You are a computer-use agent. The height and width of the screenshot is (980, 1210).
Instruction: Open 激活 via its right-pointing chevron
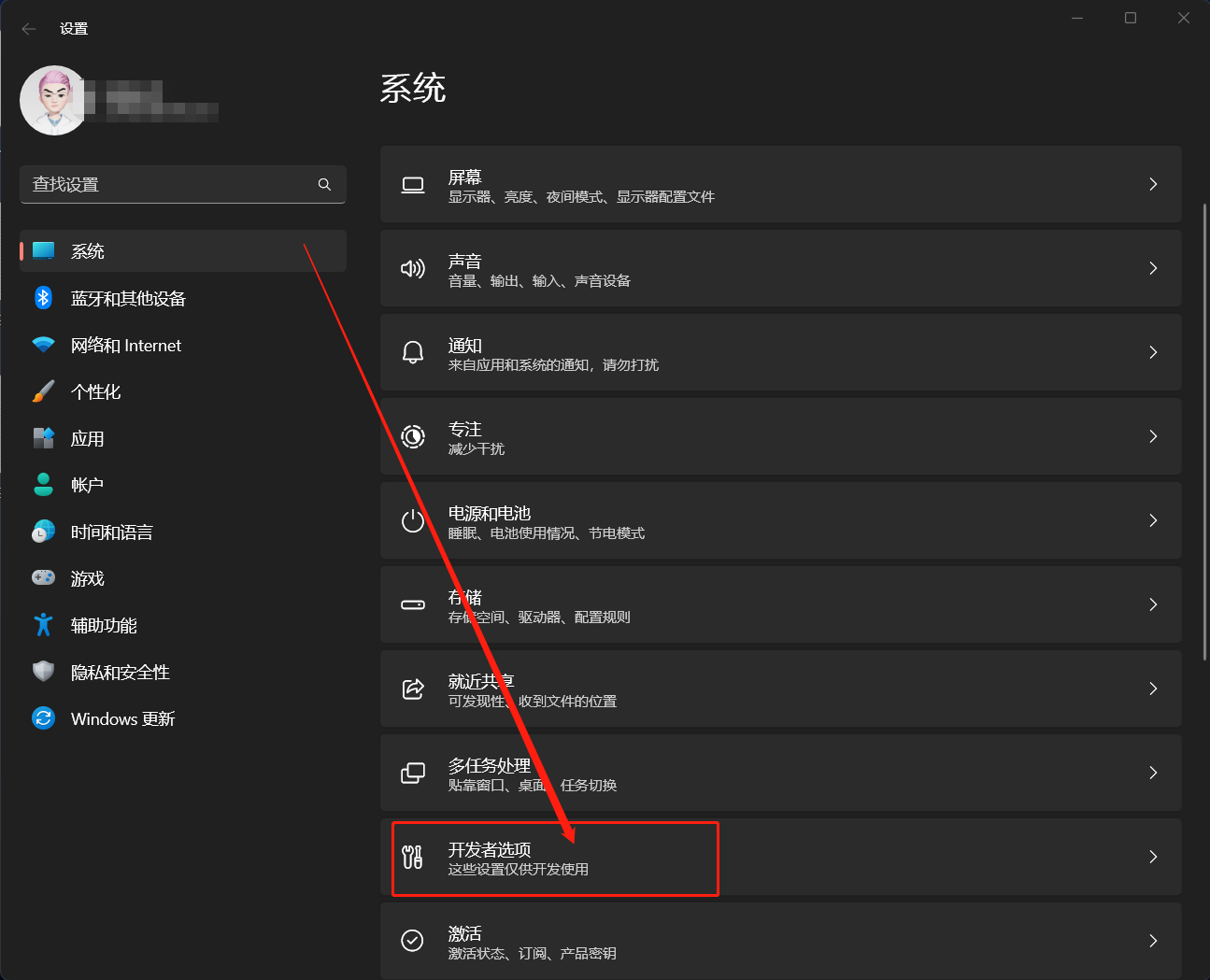[1152, 941]
